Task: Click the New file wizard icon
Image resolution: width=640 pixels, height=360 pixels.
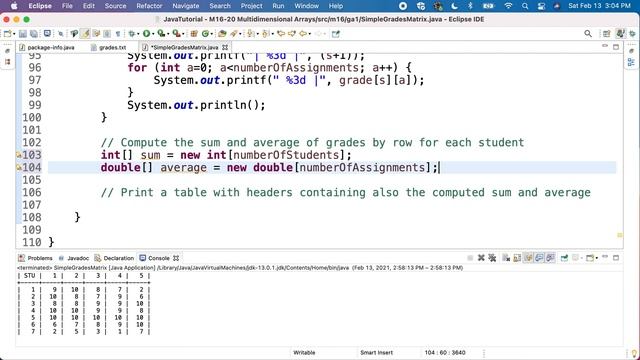Action: click(7, 34)
